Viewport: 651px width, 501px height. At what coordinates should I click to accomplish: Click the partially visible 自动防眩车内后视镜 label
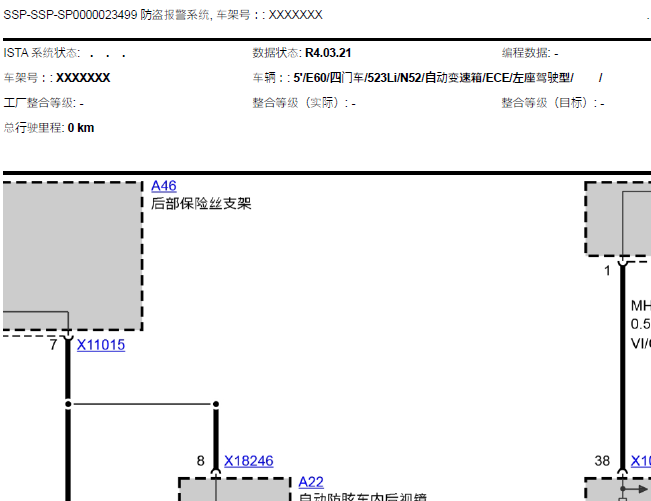tap(363, 496)
